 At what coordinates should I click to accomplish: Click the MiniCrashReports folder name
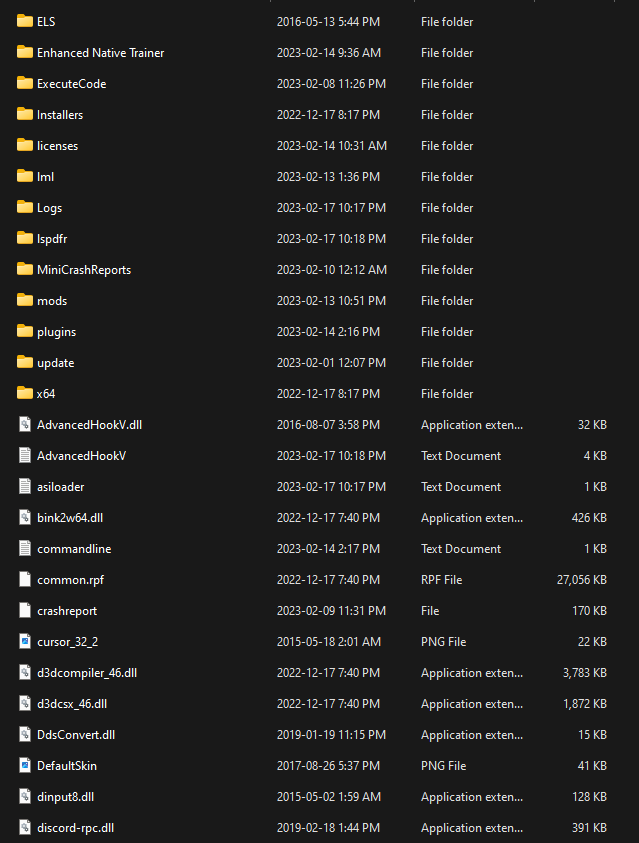84,270
